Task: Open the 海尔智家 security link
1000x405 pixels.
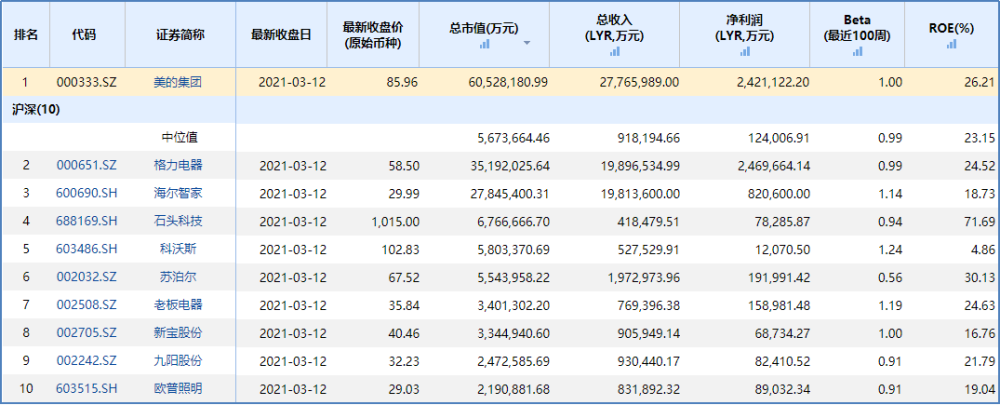Action: point(180,193)
